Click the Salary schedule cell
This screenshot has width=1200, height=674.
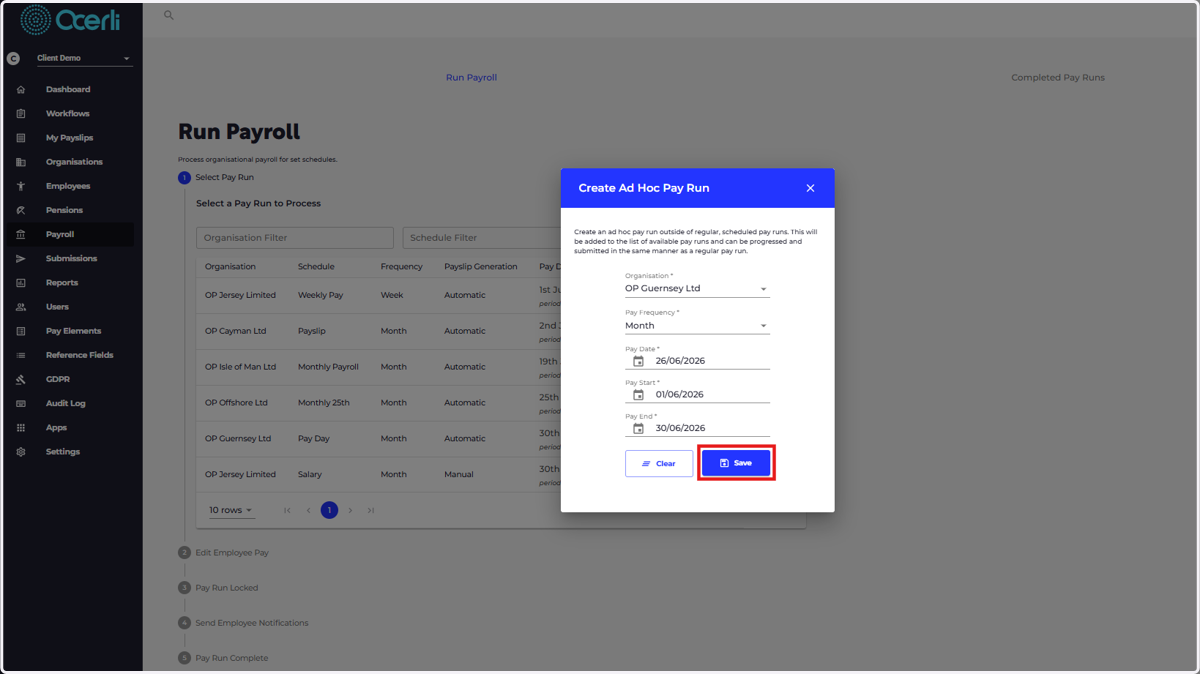310,475
